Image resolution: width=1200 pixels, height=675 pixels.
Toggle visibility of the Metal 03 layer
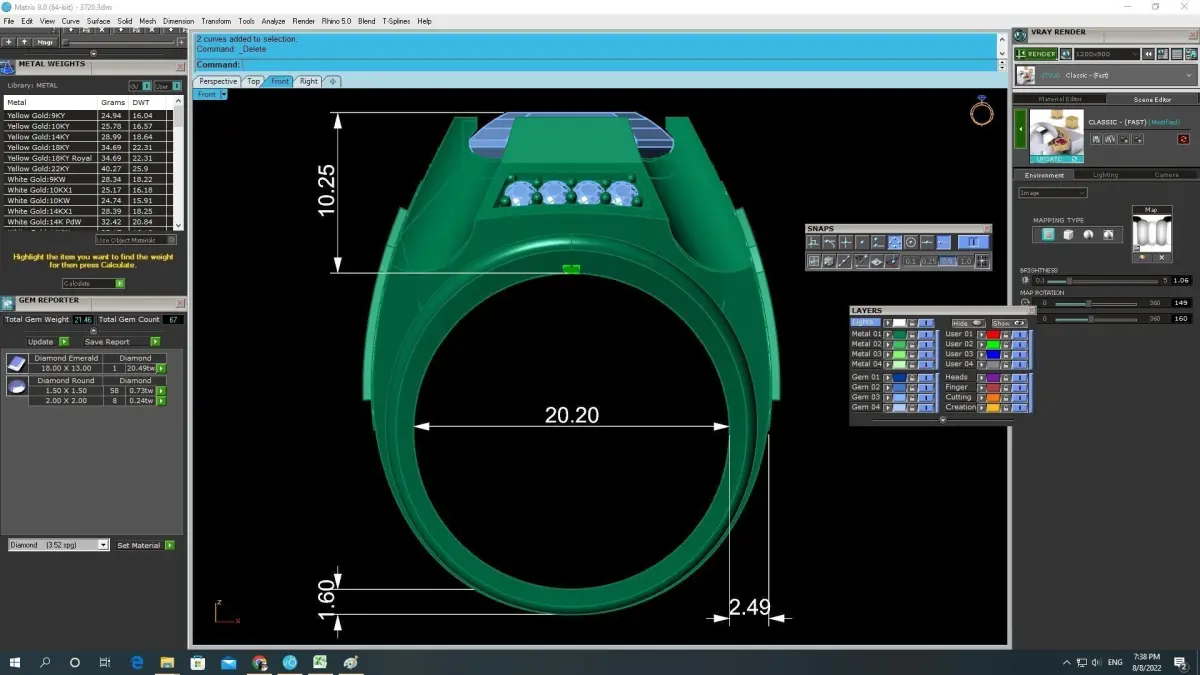click(x=926, y=354)
